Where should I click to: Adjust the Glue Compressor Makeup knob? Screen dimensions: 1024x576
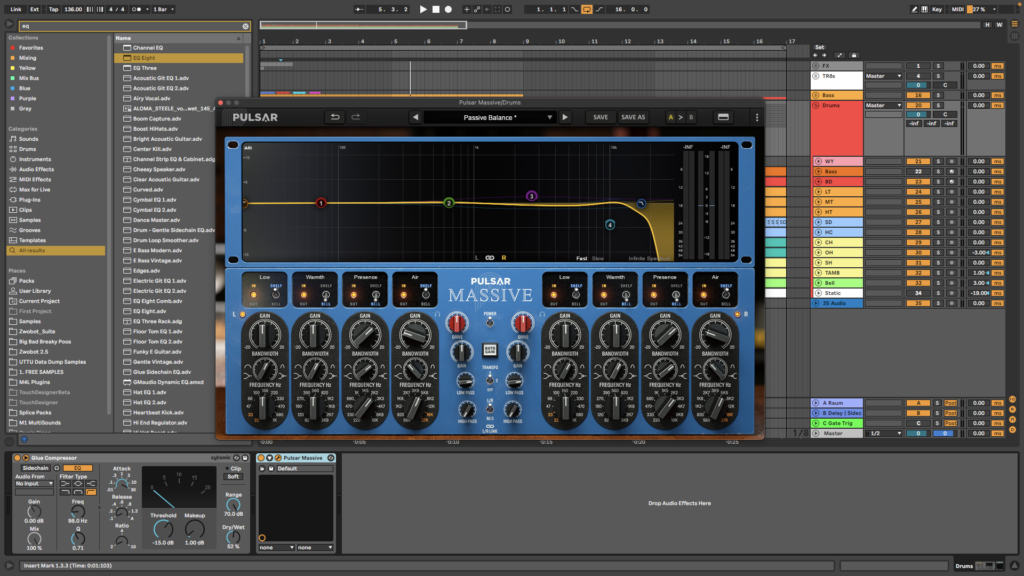click(x=195, y=530)
